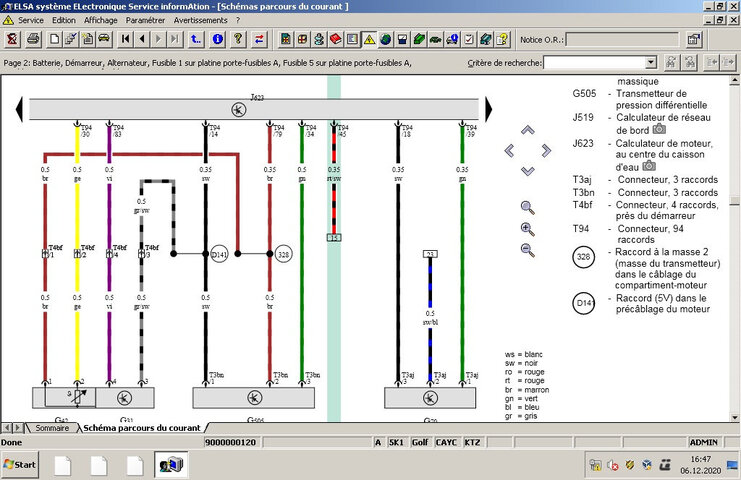Click the tab scroll right arrow
The width and height of the screenshot is (741, 480).
[x=17, y=428]
